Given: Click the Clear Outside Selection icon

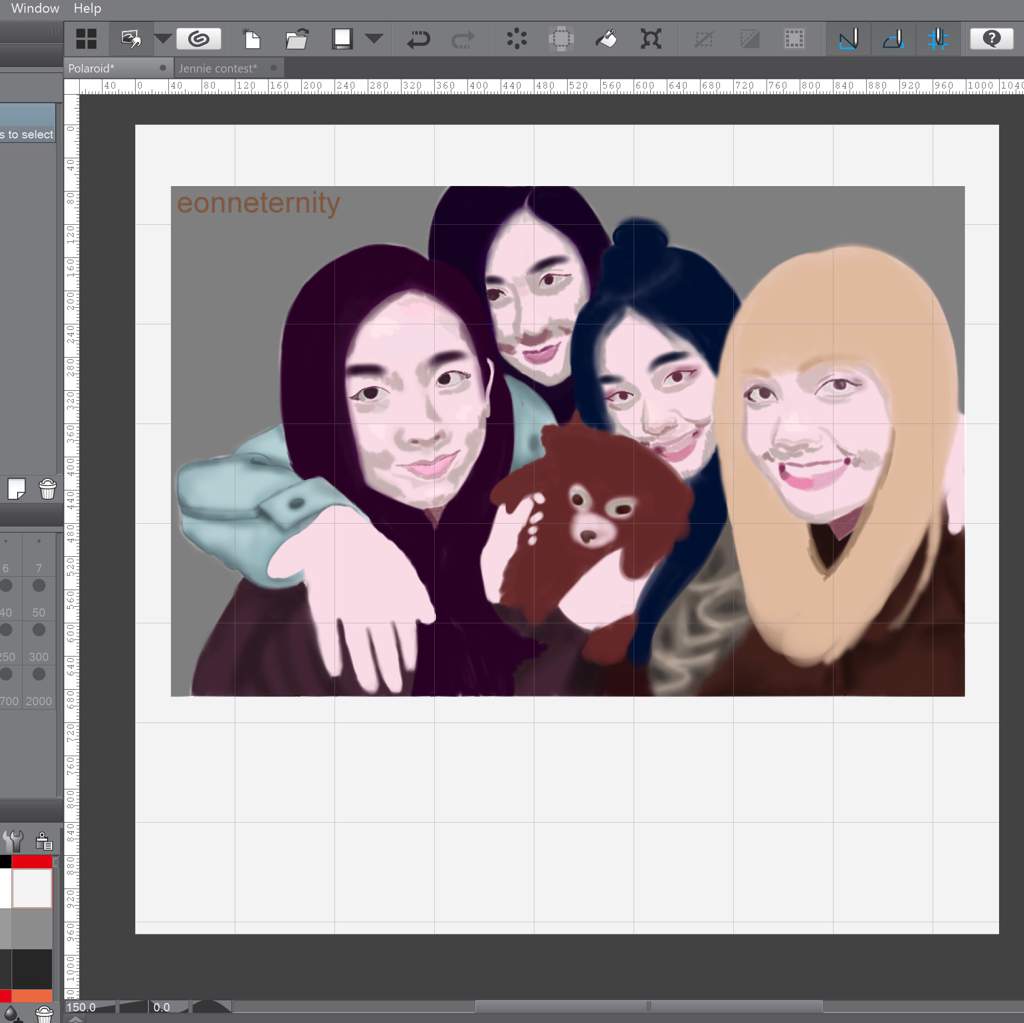Looking at the screenshot, I should tap(561, 39).
